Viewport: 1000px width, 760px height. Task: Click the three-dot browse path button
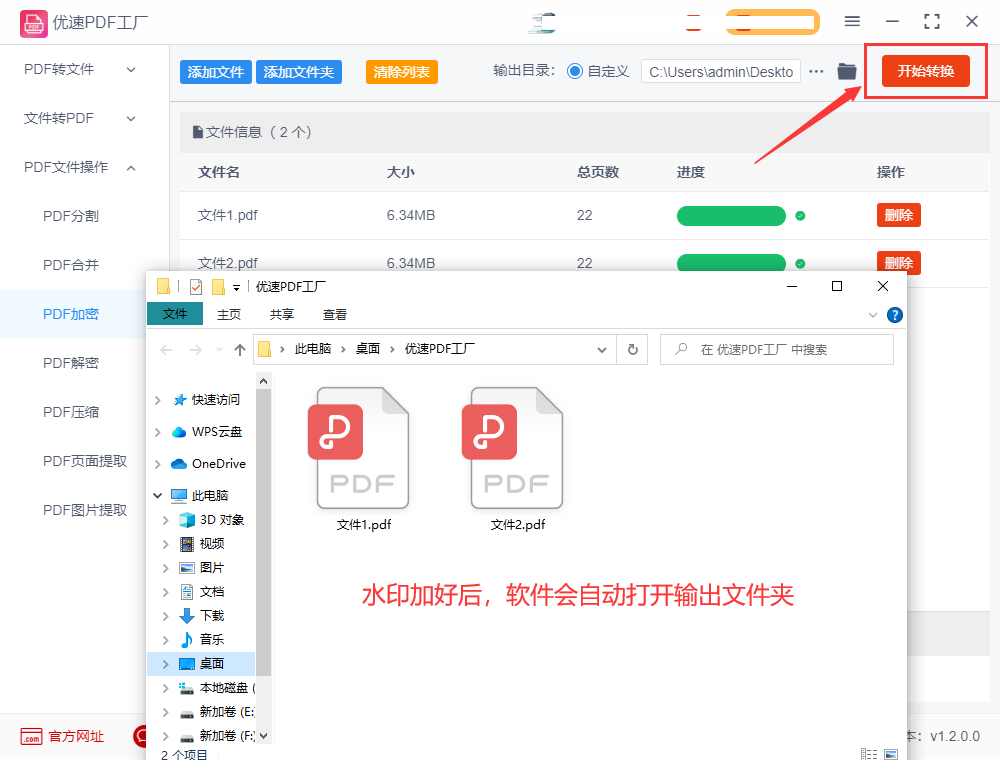tap(816, 71)
